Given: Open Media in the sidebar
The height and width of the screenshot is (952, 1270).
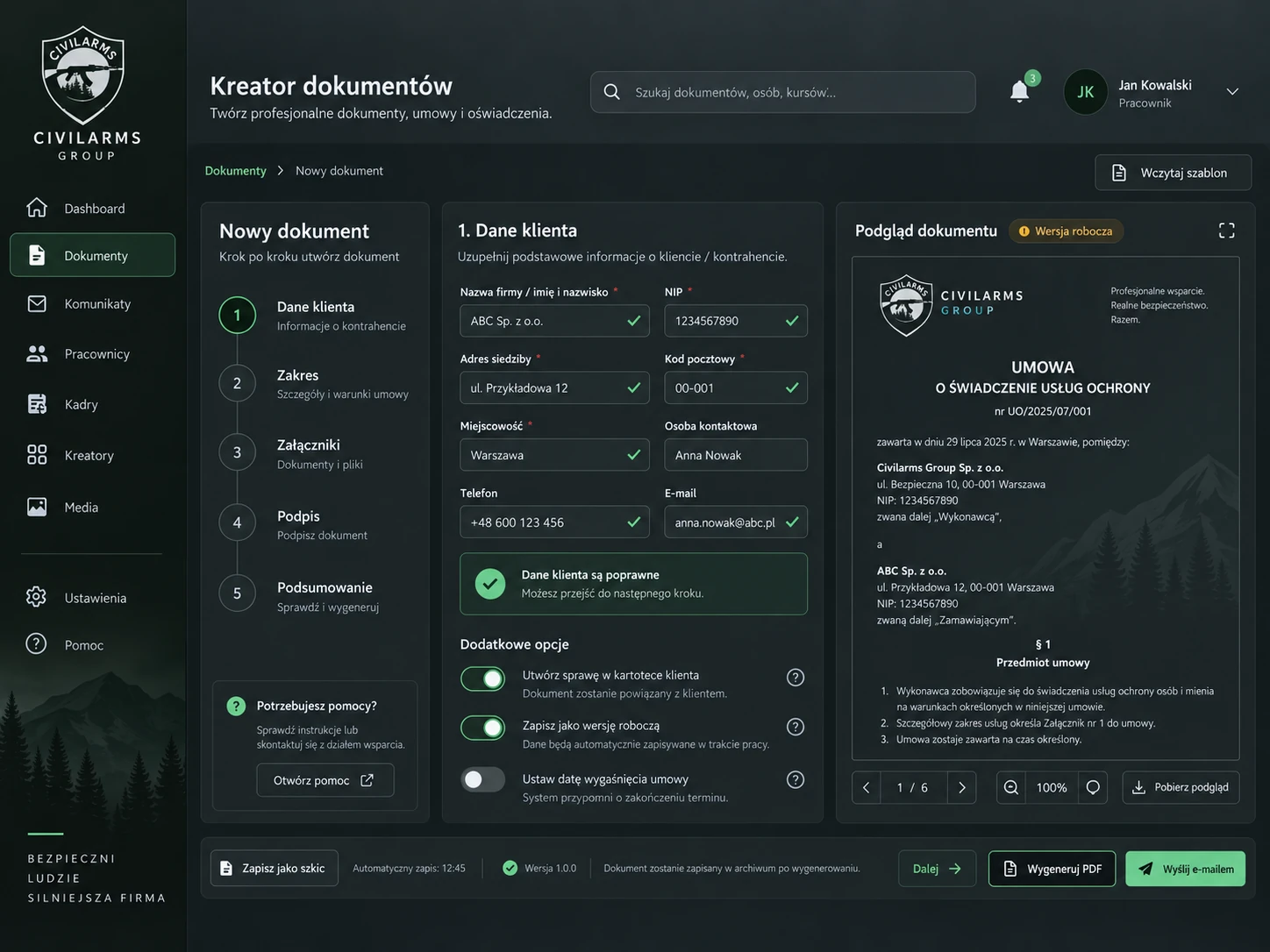Looking at the screenshot, I should pyautogui.click(x=92, y=508).
